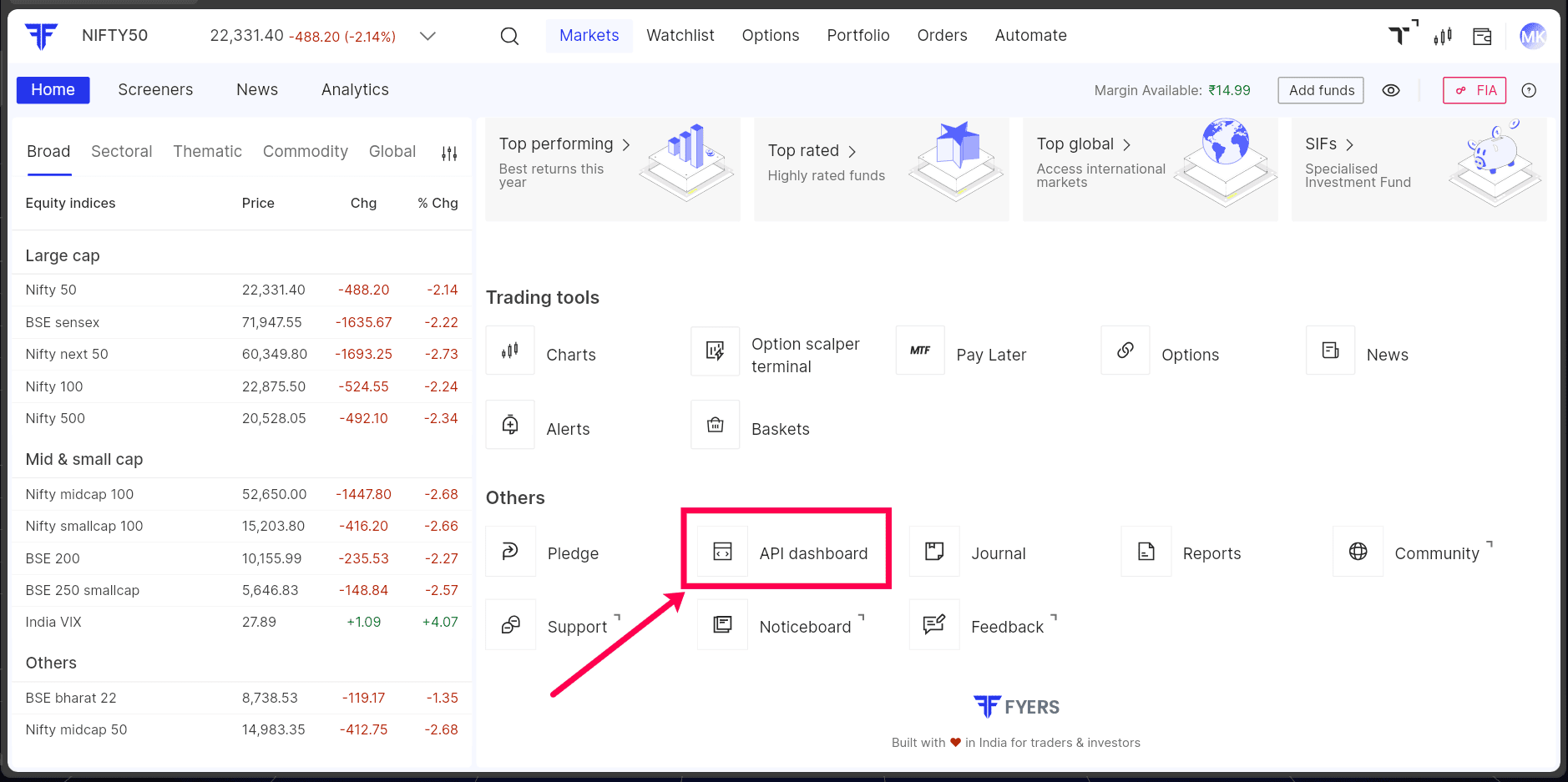Viewport: 1568px width, 782px height.
Task: Open the Journal icon
Action: 934,552
